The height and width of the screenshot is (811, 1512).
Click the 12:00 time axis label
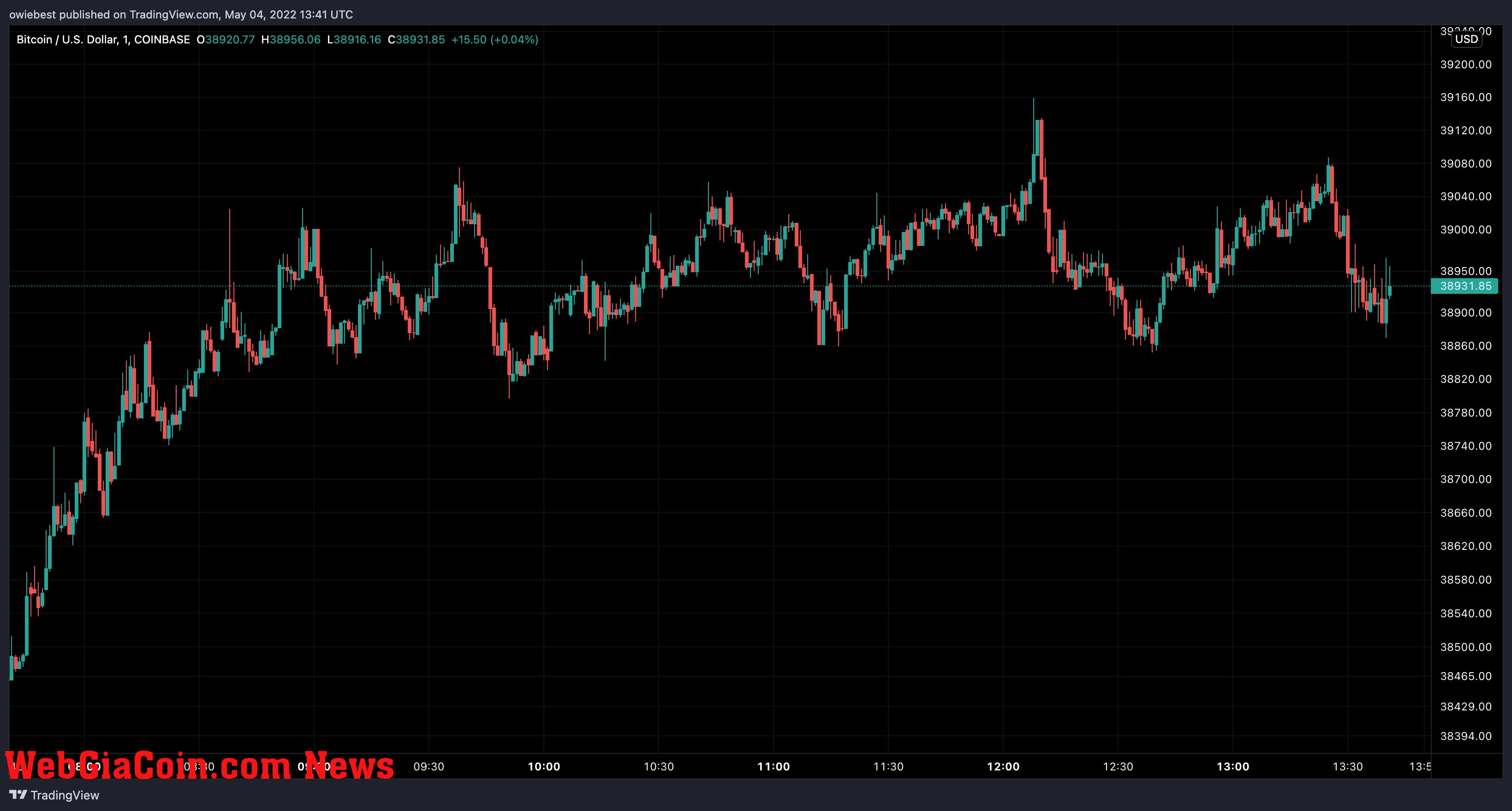pos(1003,766)
